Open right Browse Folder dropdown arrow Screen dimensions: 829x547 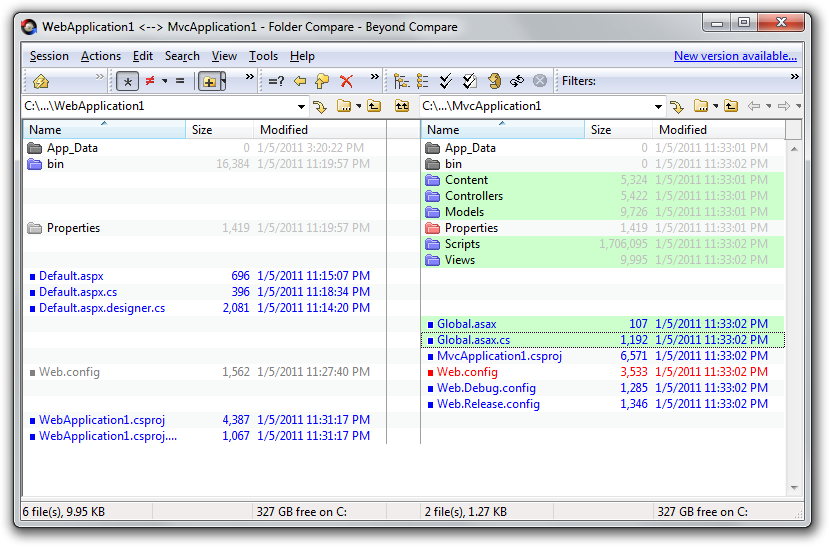point(715,106)
